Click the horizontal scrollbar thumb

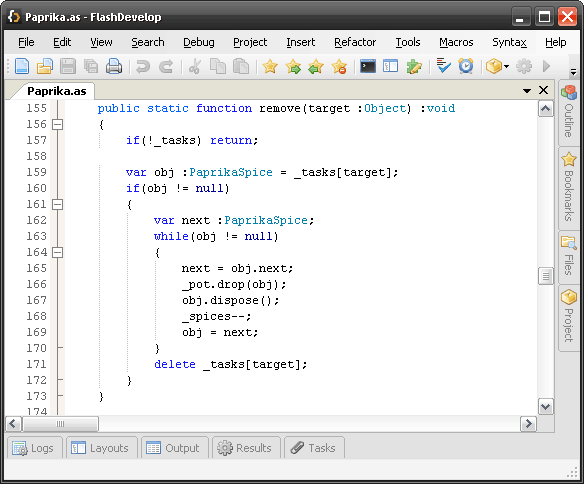click(60, 424)
